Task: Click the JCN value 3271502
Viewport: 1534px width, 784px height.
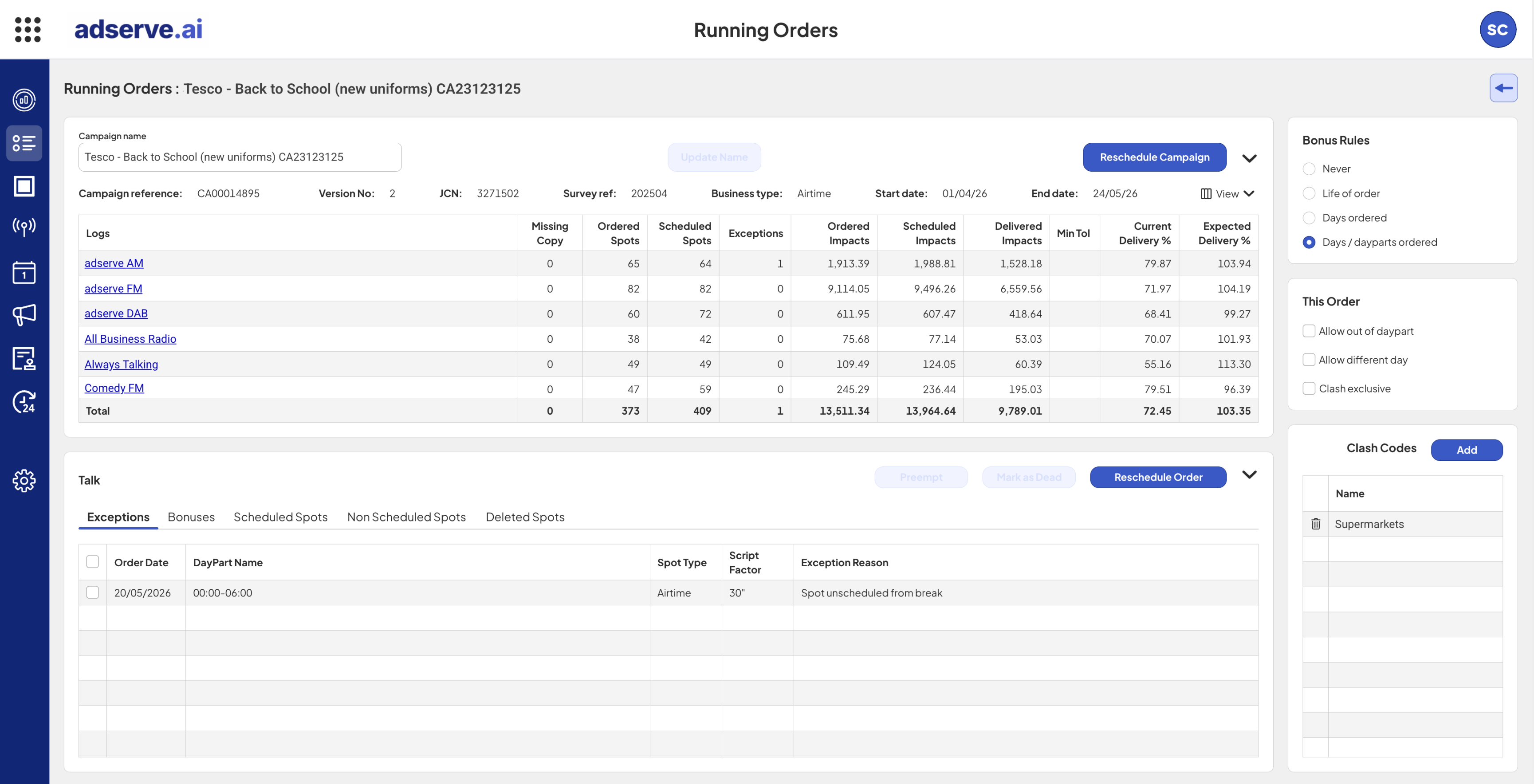Action: 498,193
